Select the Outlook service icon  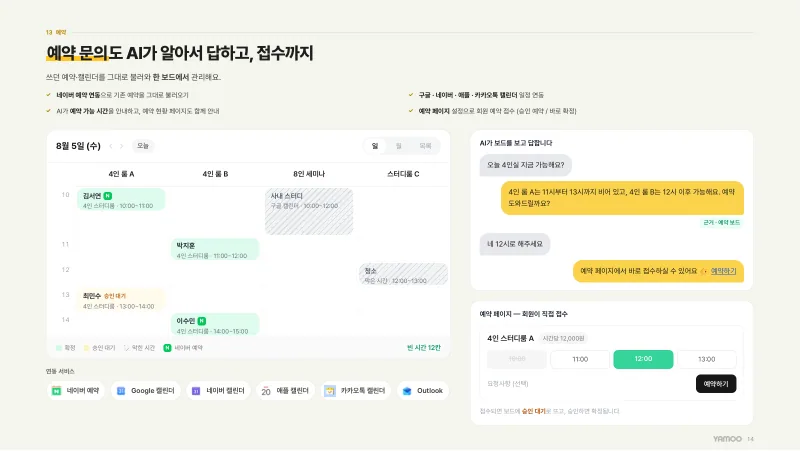407,391
